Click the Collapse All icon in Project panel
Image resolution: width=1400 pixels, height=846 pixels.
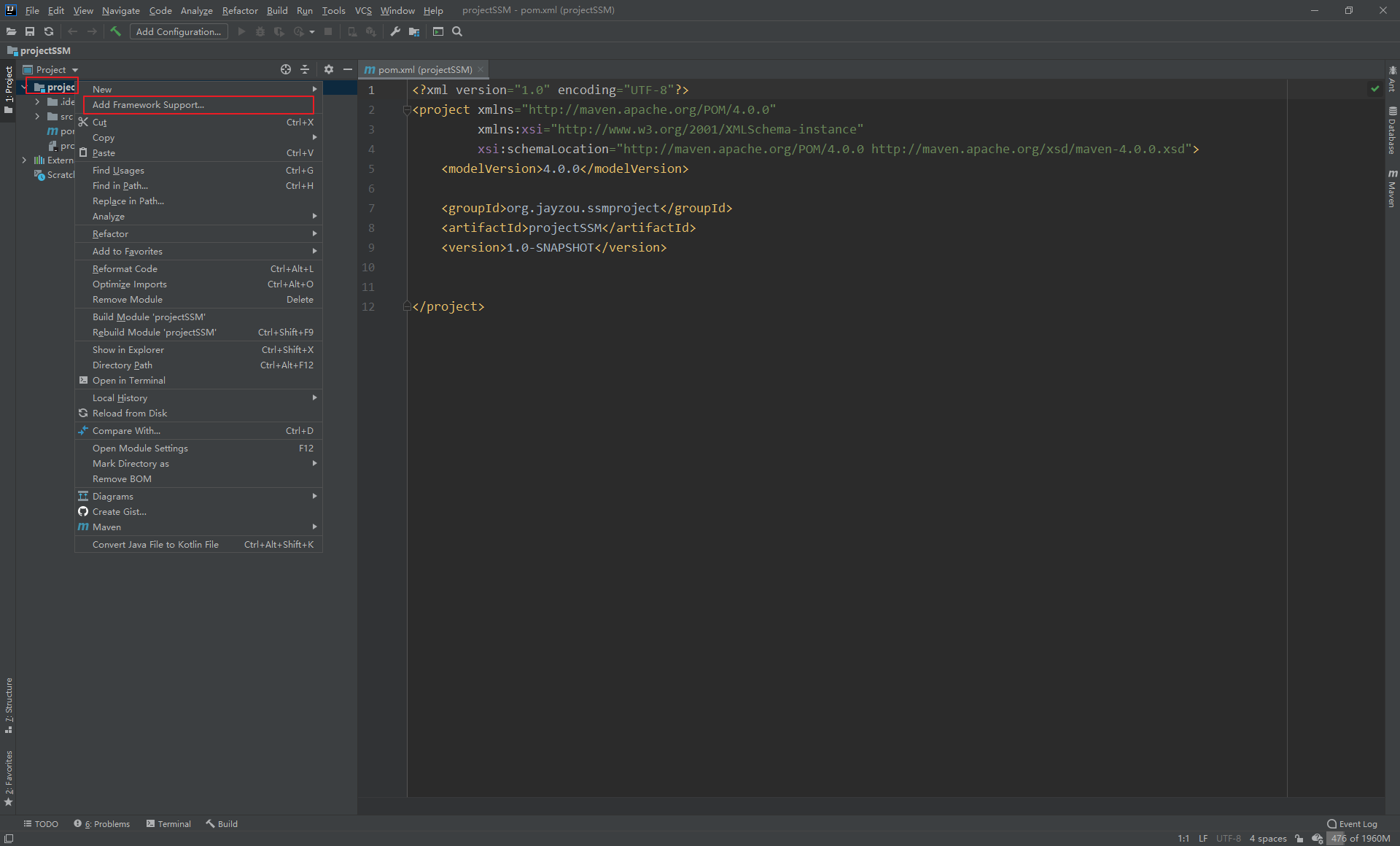[x=305, y=69]
